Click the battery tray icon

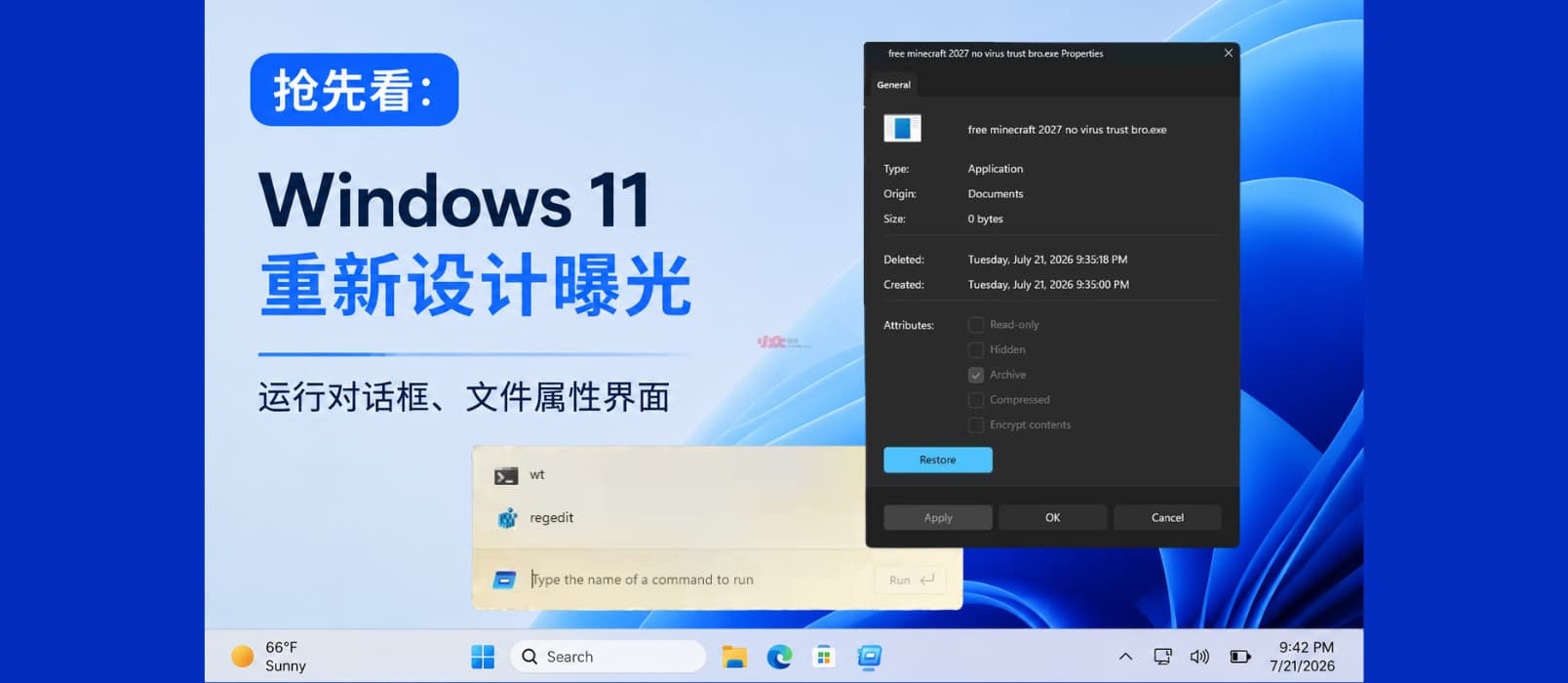[1240, 657]
